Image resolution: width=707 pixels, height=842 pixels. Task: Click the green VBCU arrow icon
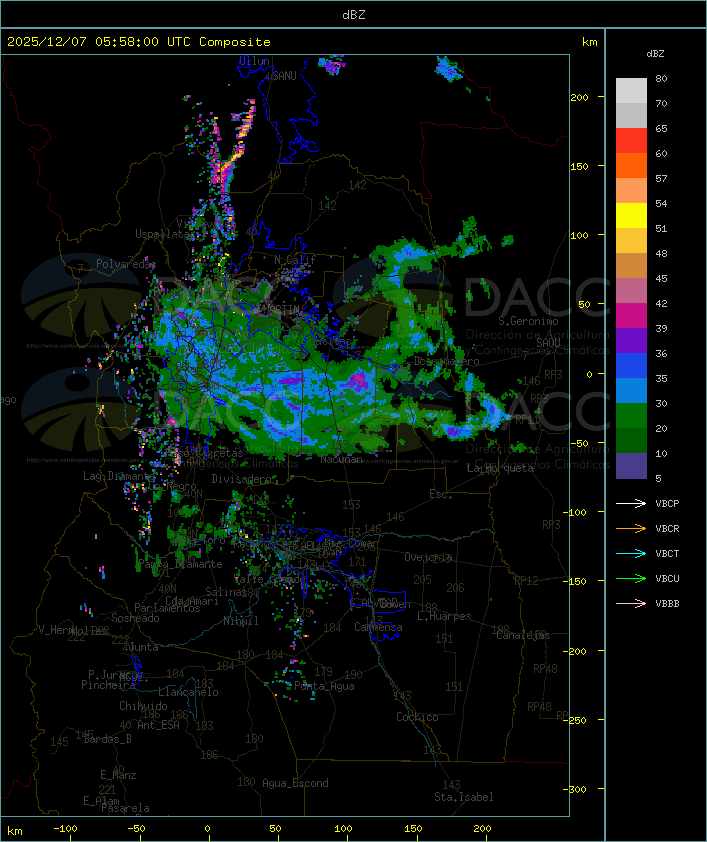tap(631, 578)
